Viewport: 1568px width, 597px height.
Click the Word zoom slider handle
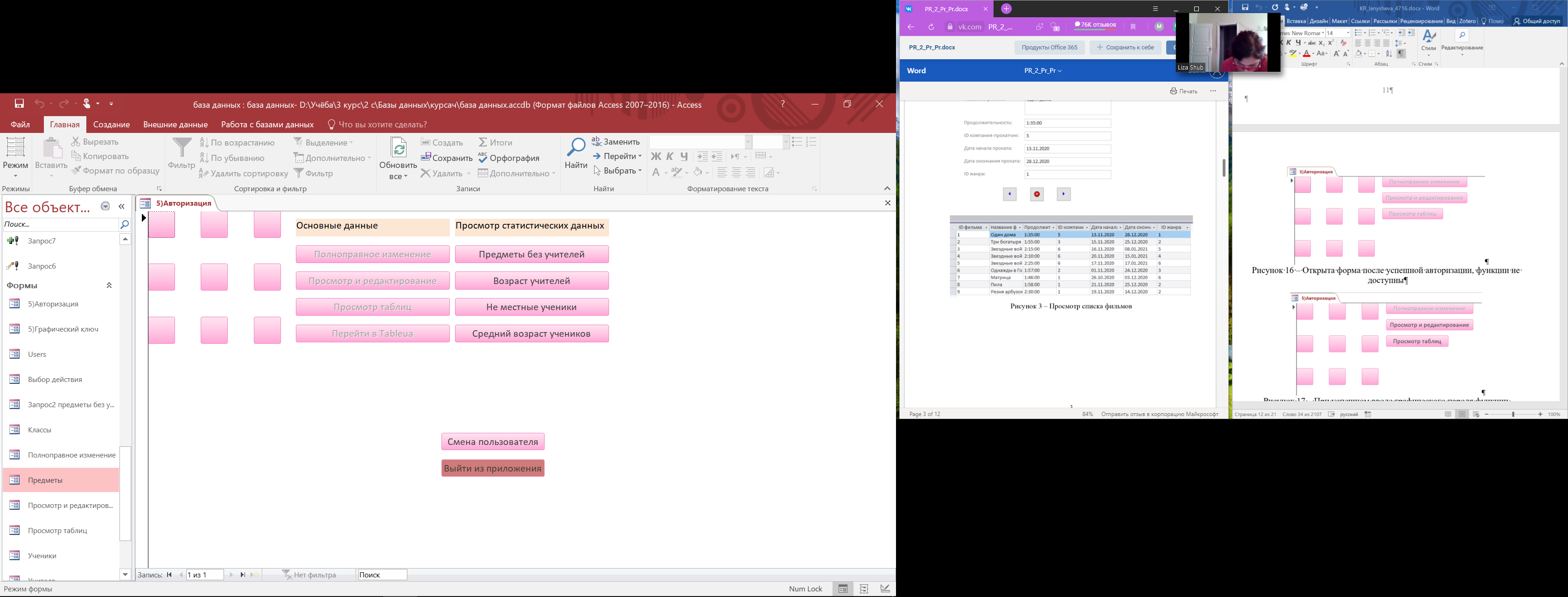click(x=1514, y=415)
